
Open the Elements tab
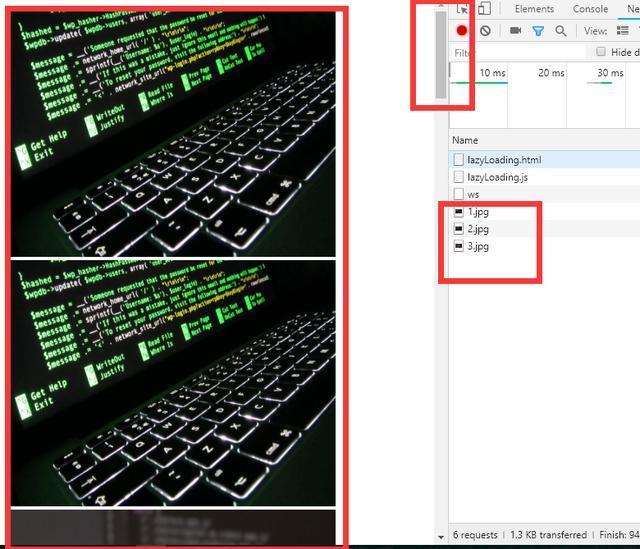tap(534, 9)
